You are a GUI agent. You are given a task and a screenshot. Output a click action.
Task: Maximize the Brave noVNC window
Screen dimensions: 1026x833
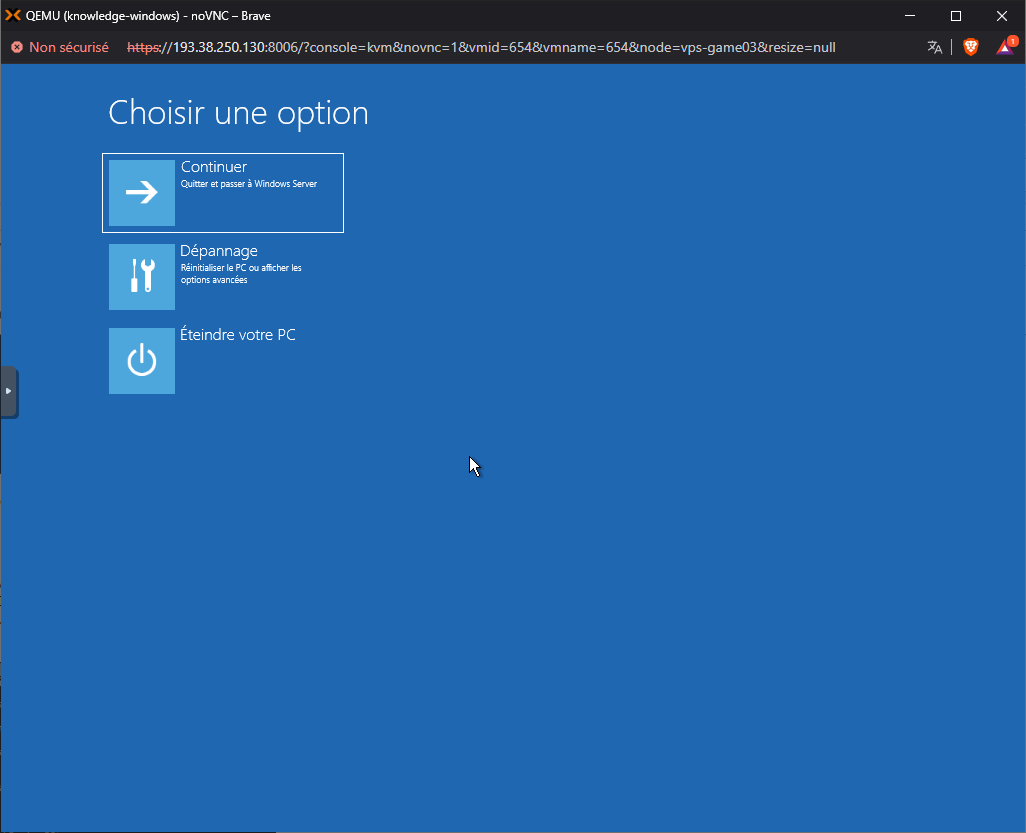tap(956, 15)
